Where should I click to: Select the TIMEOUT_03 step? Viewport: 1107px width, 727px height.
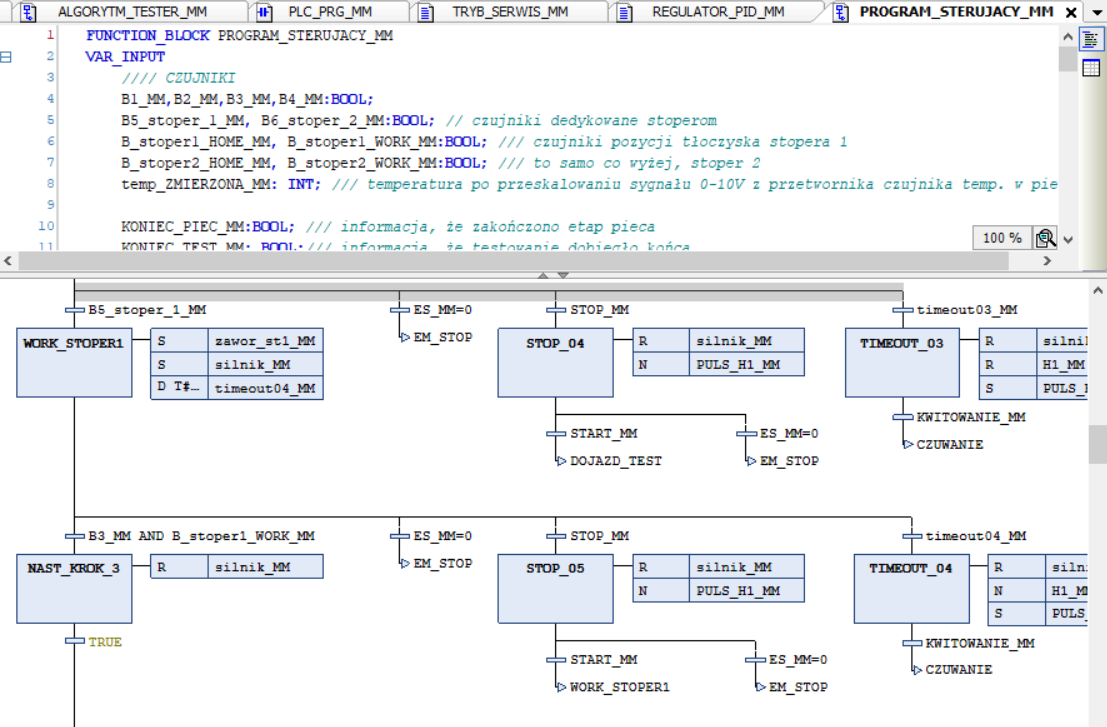coord(902,363)
